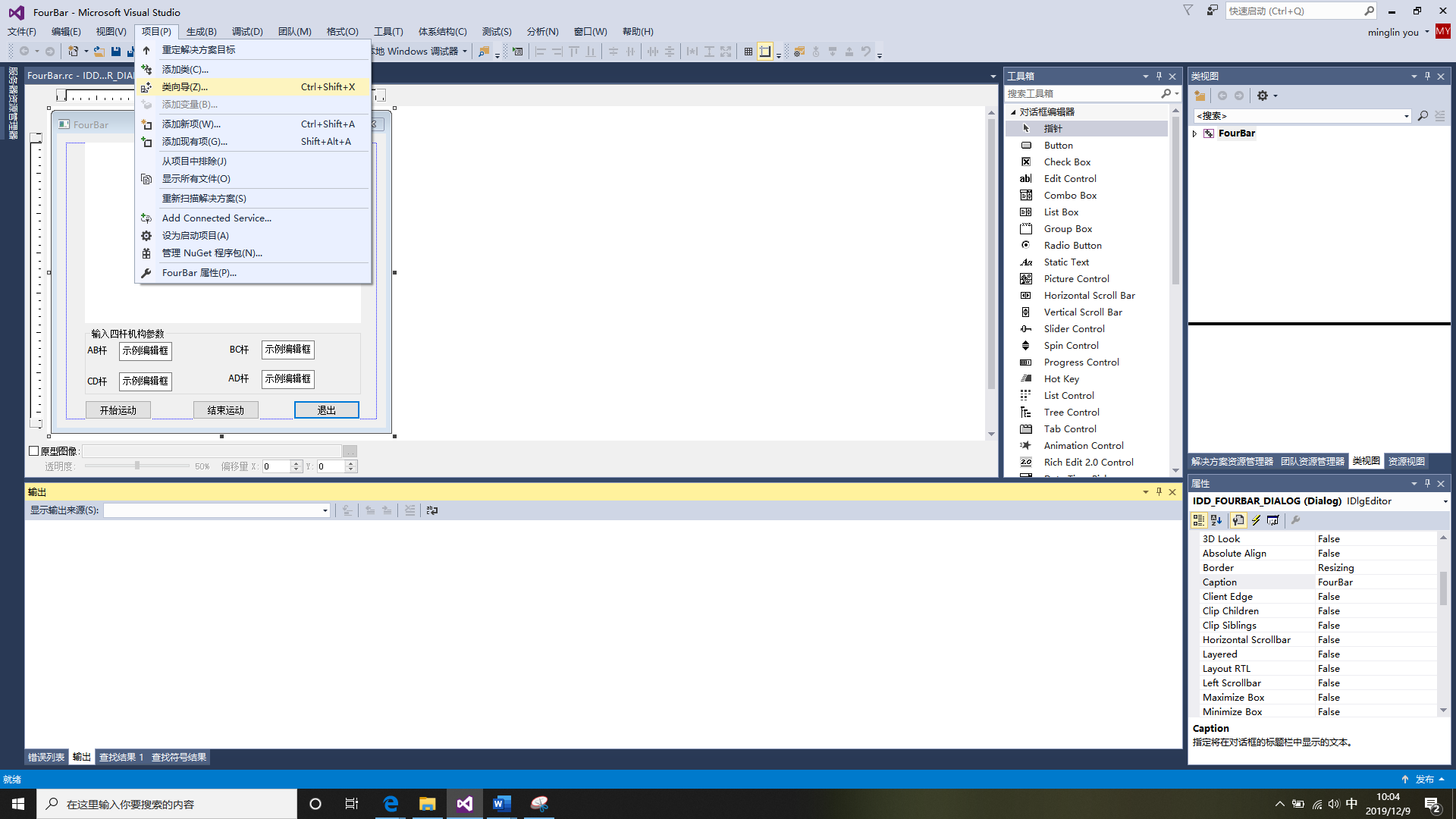This screenshot has width=1456, height=819.
Task: Choose Add New Item menu entry
Action: 254,124
